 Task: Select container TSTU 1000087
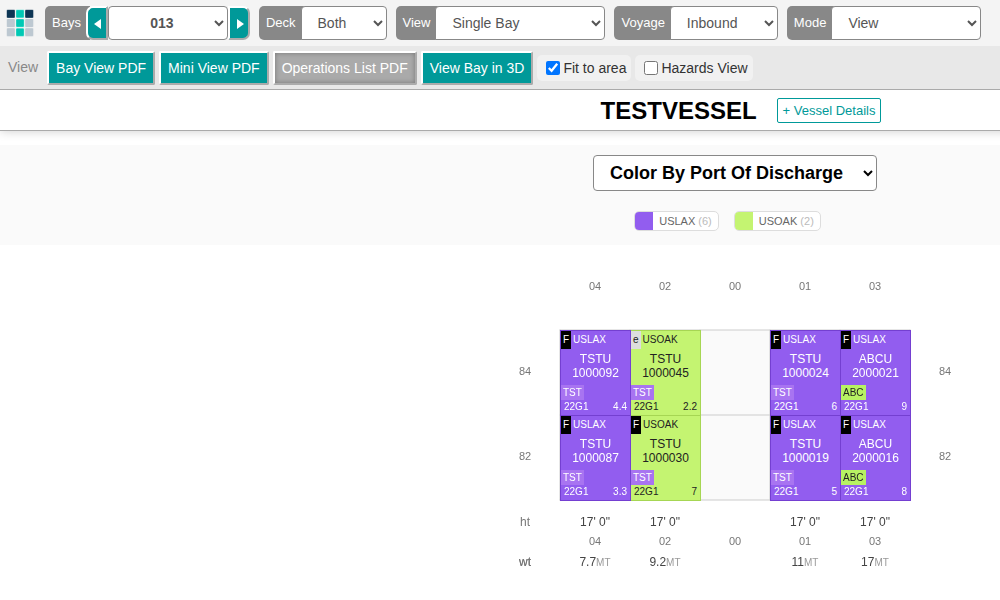click(595, 458)
